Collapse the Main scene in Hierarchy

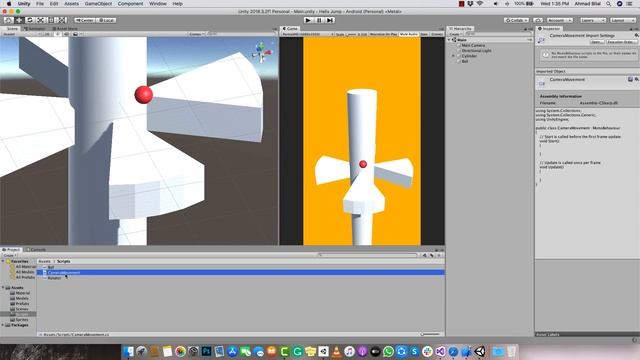(450, 40)
